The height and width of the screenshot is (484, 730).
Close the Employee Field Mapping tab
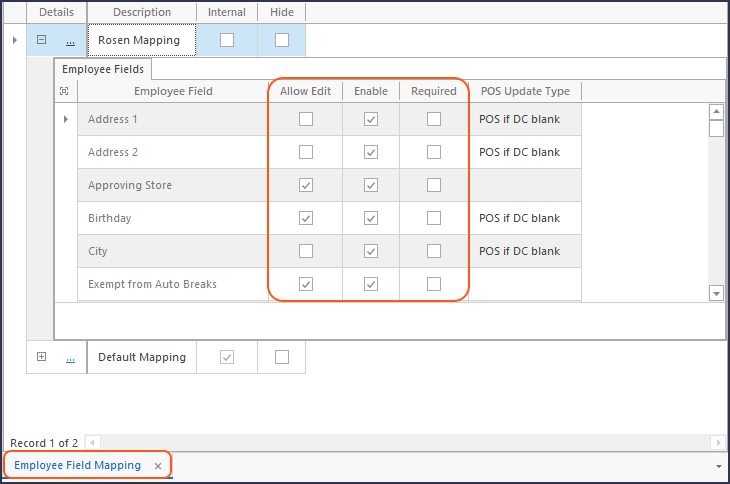click(158, 466)
